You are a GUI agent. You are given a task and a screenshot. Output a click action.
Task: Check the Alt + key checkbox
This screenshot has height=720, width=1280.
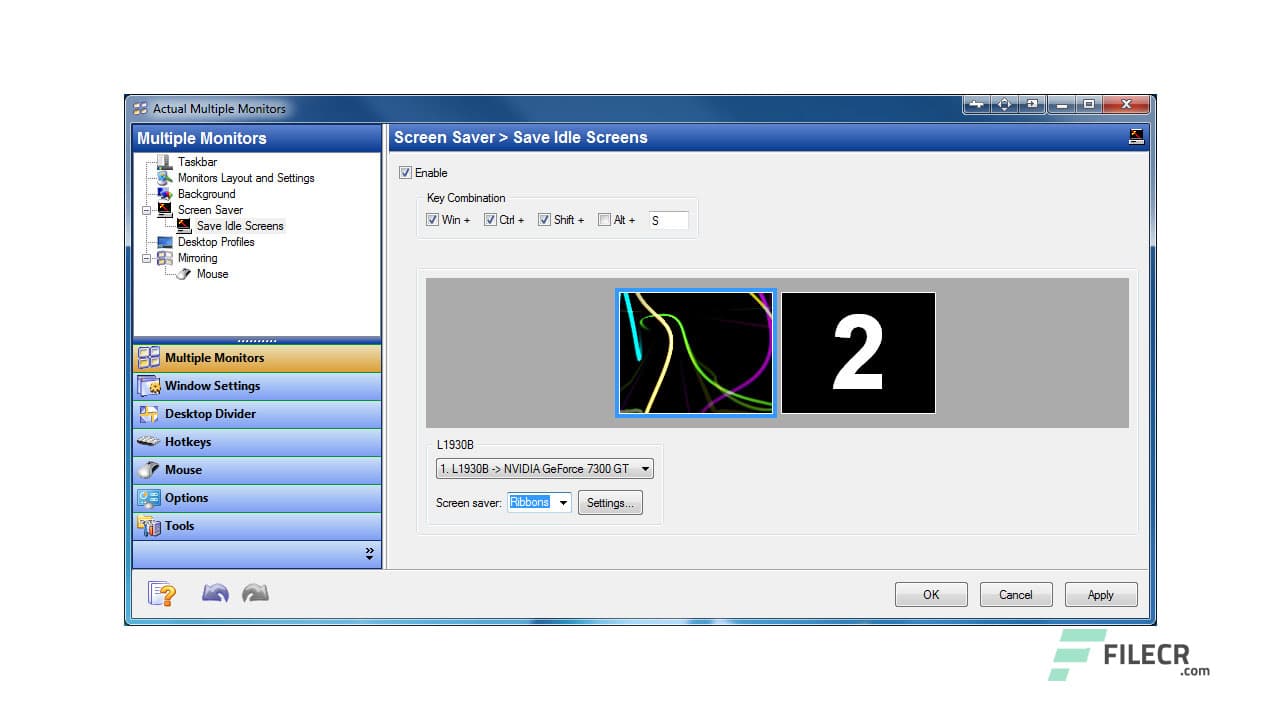[x=604, y=220]
